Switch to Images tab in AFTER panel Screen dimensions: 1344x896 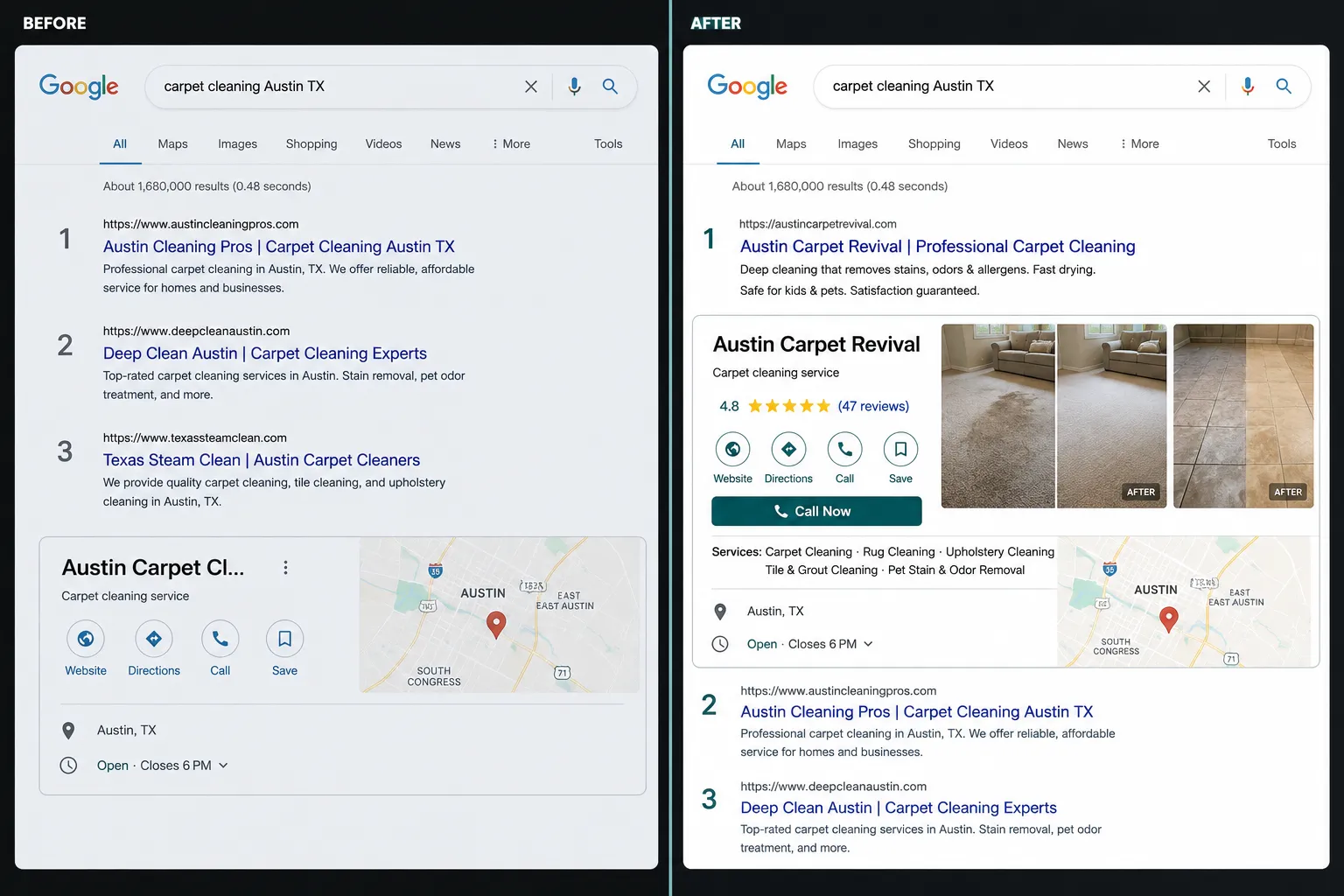tap(857, 143)
